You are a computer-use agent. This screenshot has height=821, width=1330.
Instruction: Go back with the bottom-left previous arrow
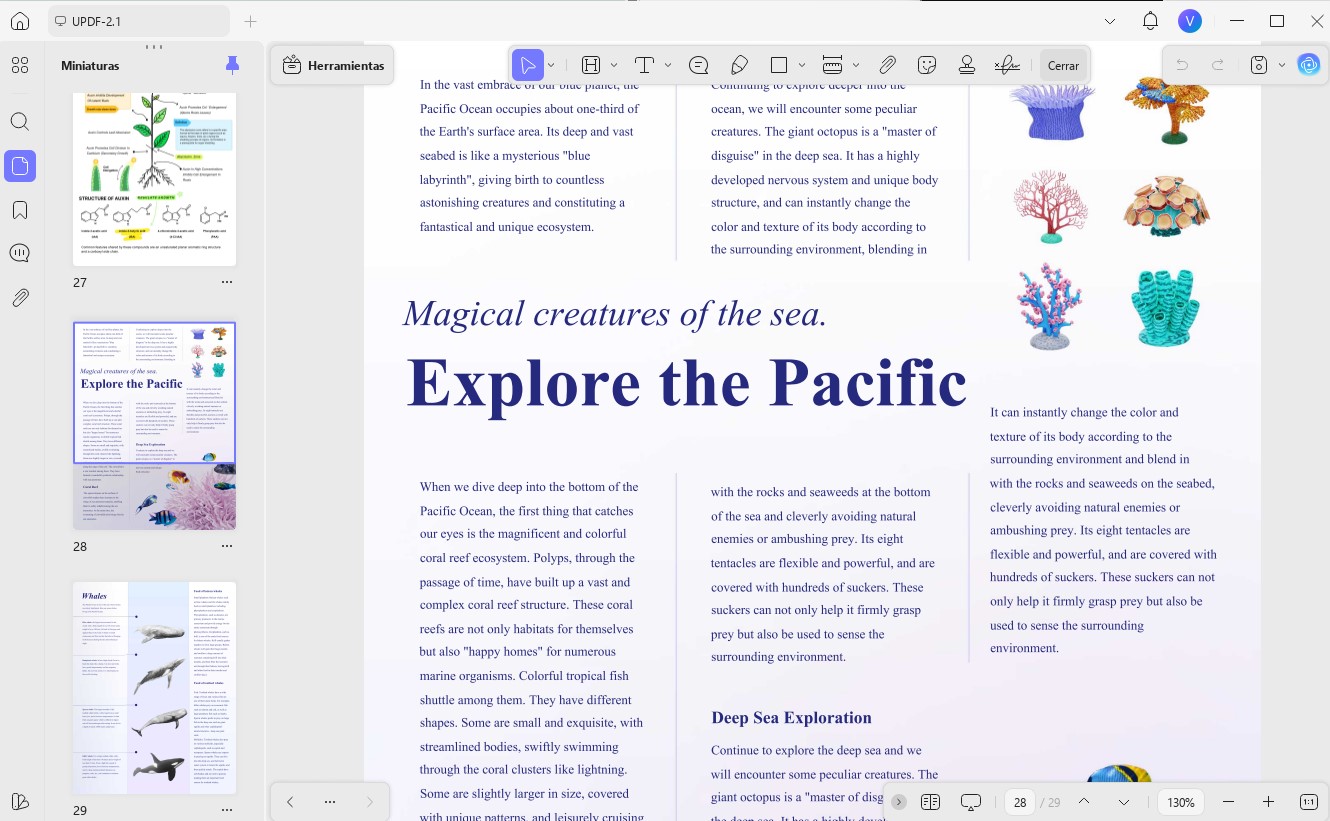[290, 802]
